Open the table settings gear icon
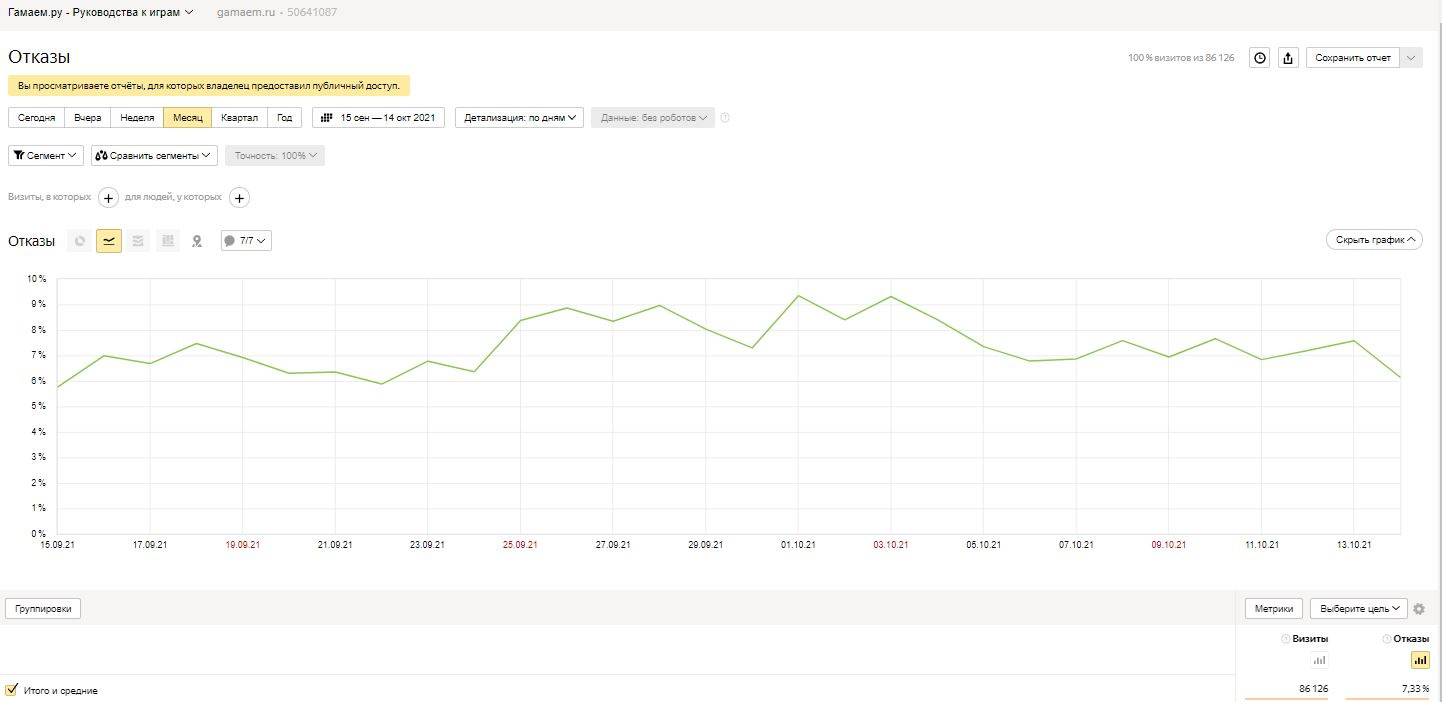The height and width of the screenshot is (702, 1442). [1419, 609]
